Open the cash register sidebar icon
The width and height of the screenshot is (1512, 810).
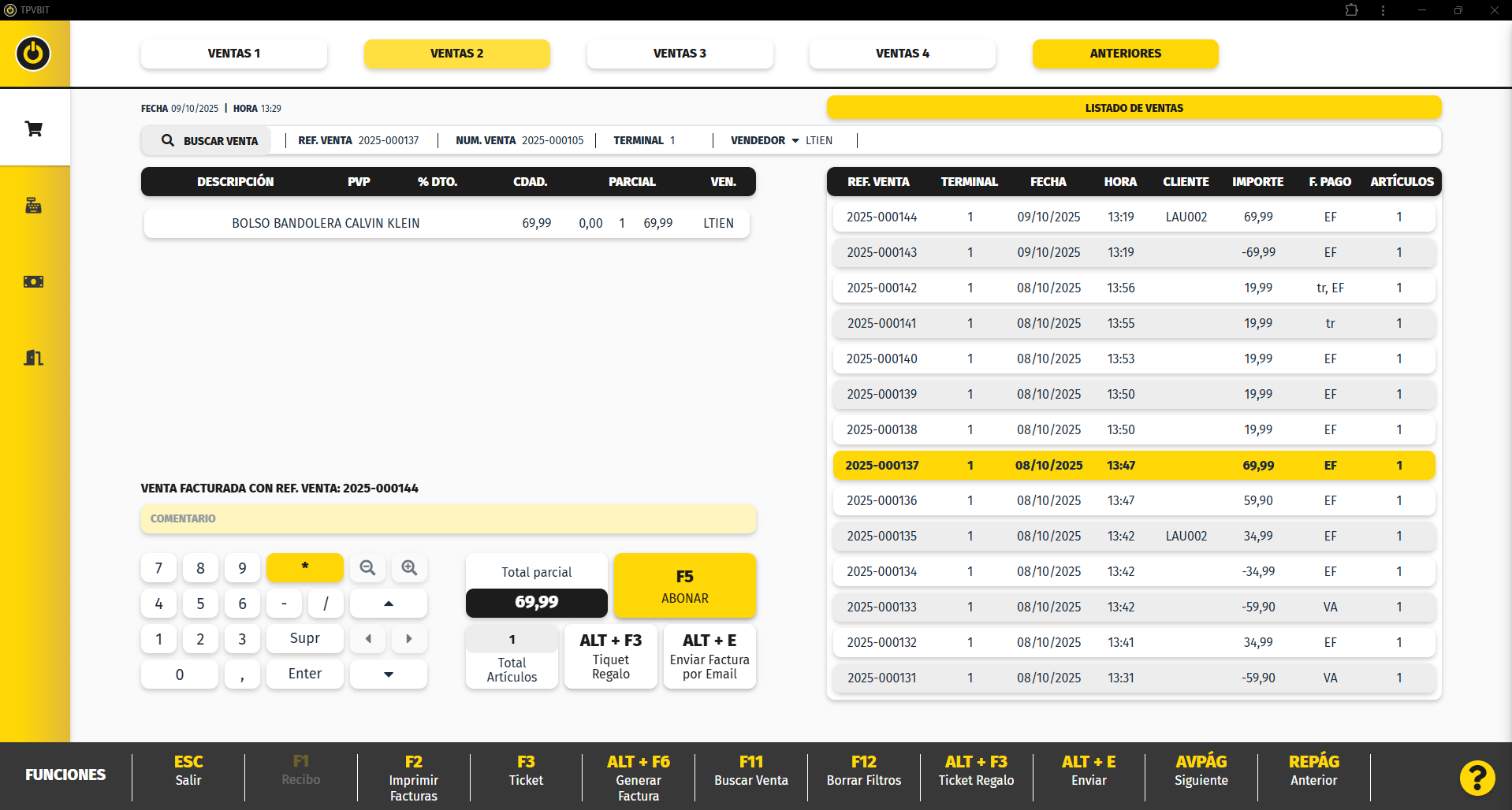pyautogui.click(x=34, y=206)
